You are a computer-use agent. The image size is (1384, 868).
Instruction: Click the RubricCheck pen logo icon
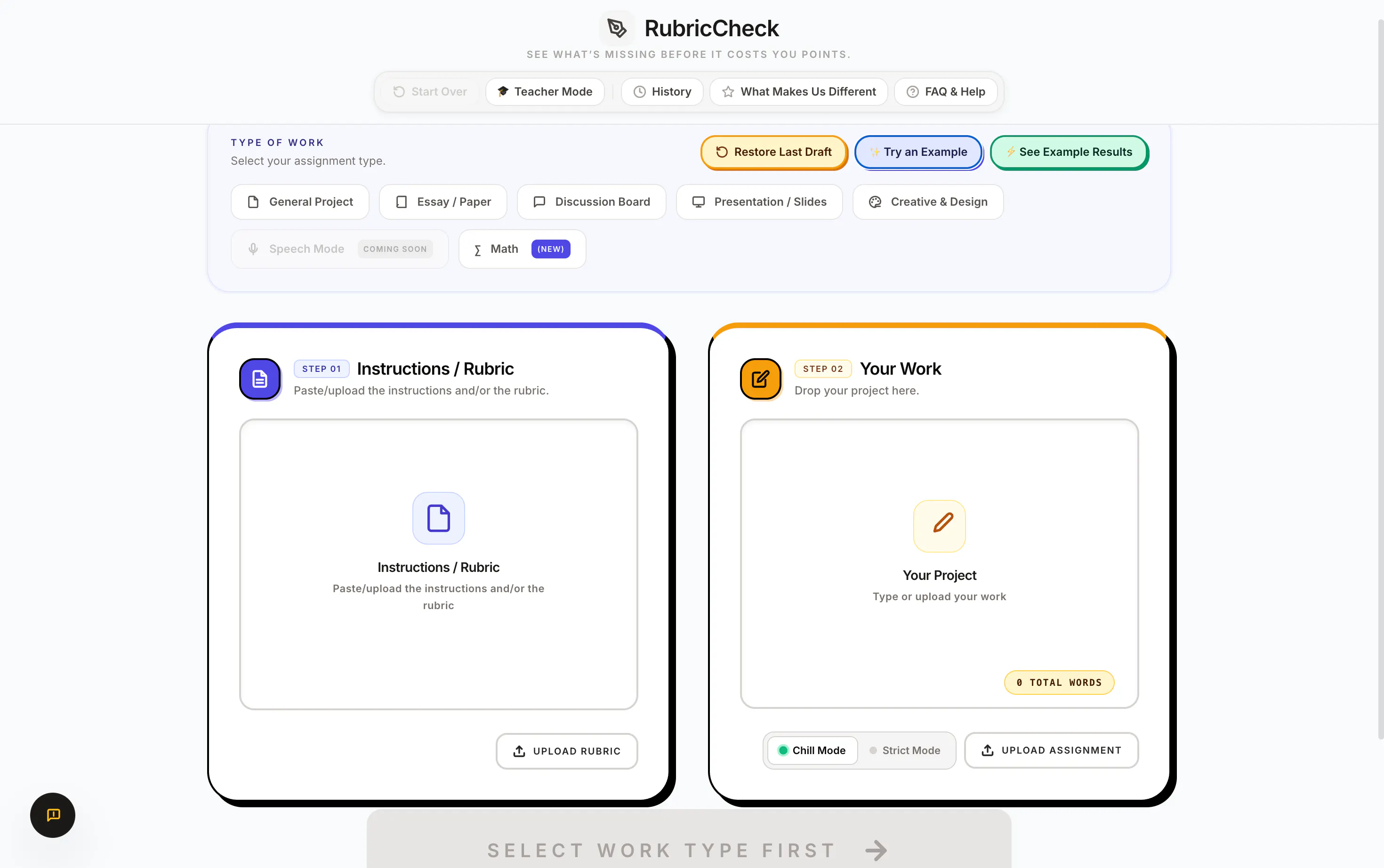[x=617, y=28]
